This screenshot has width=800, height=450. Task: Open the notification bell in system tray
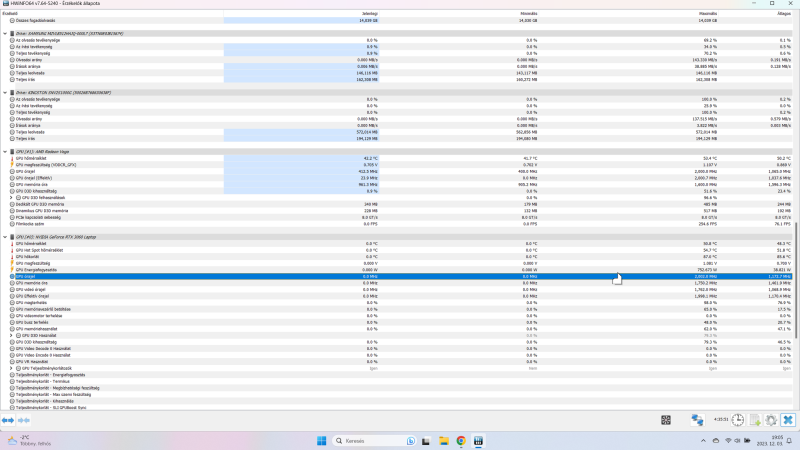(789, 441)
